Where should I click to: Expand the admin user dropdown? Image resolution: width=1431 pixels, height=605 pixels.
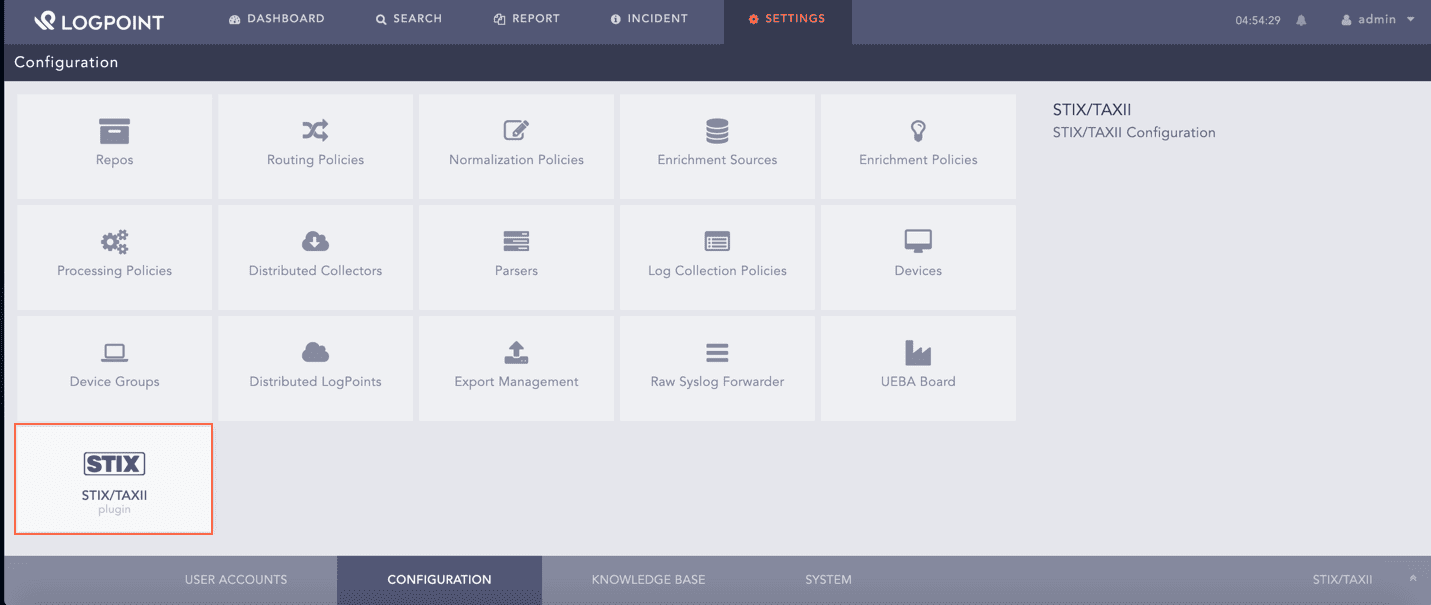coord(1378,20)
